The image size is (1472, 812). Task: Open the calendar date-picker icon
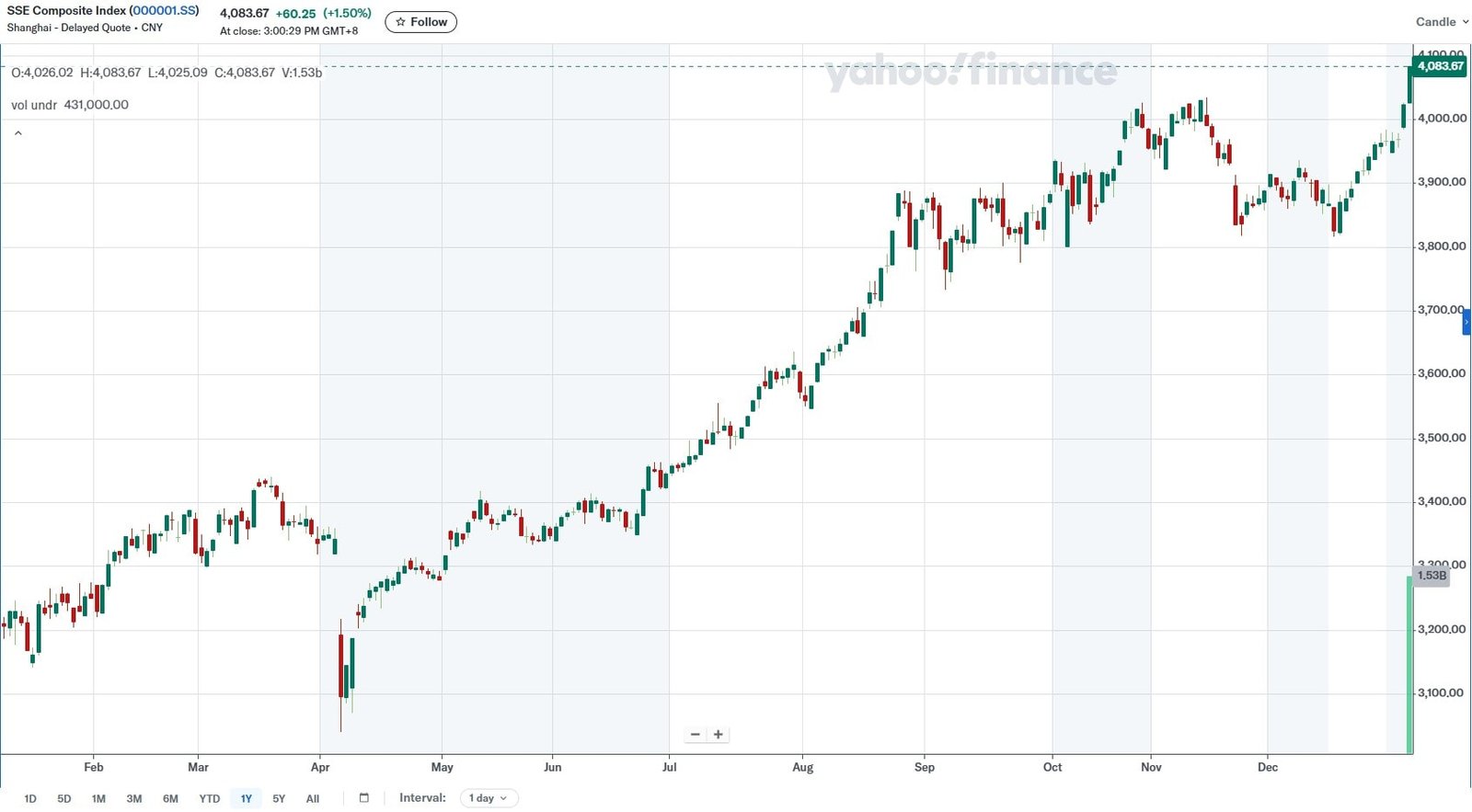(363, 798)
